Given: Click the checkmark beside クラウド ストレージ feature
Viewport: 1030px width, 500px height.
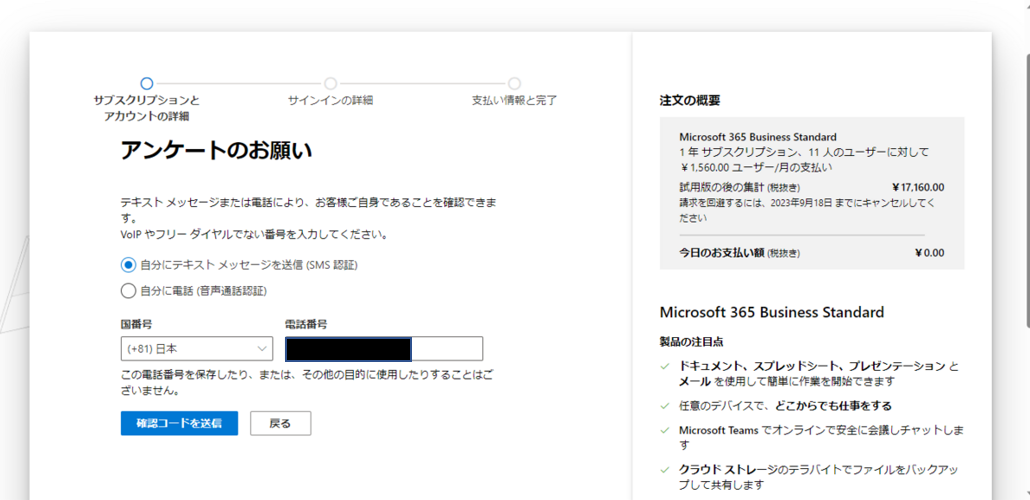Looking at the screenshot, I should 665,470.
